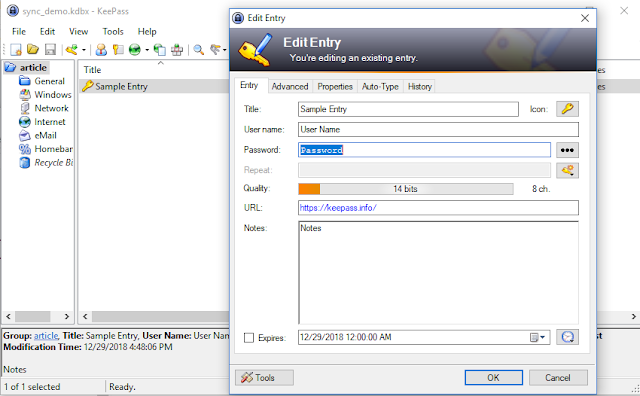Click the expiry preset clock button
The image size is (640, 396).
(567, 337)
